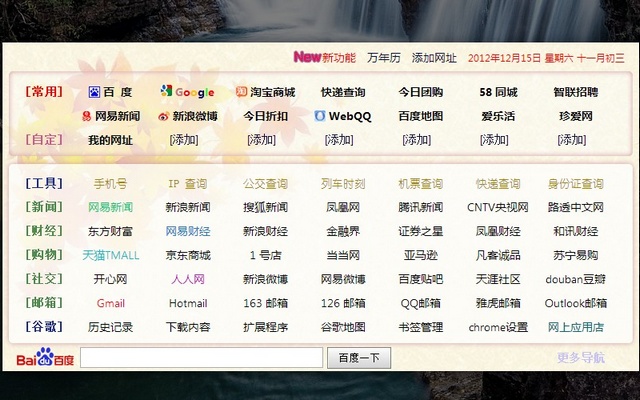Open 快递查询 in the 常用 row
This screenshot has height=400, width=640.
coord(343,92)
